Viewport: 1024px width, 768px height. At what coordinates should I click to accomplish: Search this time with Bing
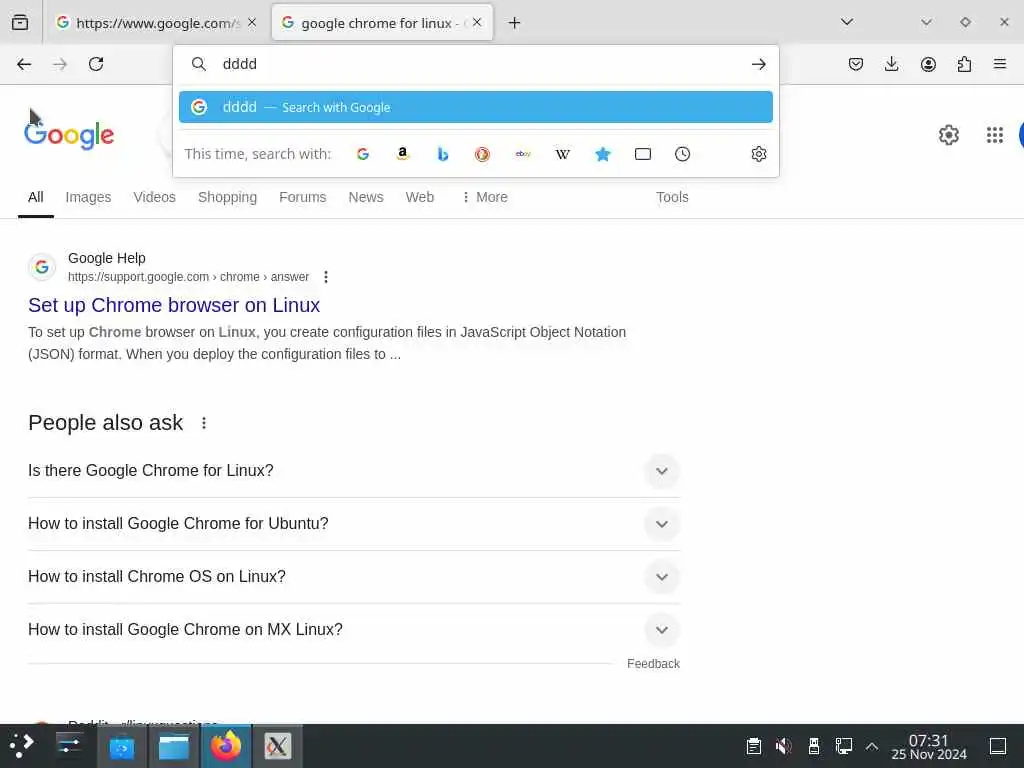(x=443, y=154)
